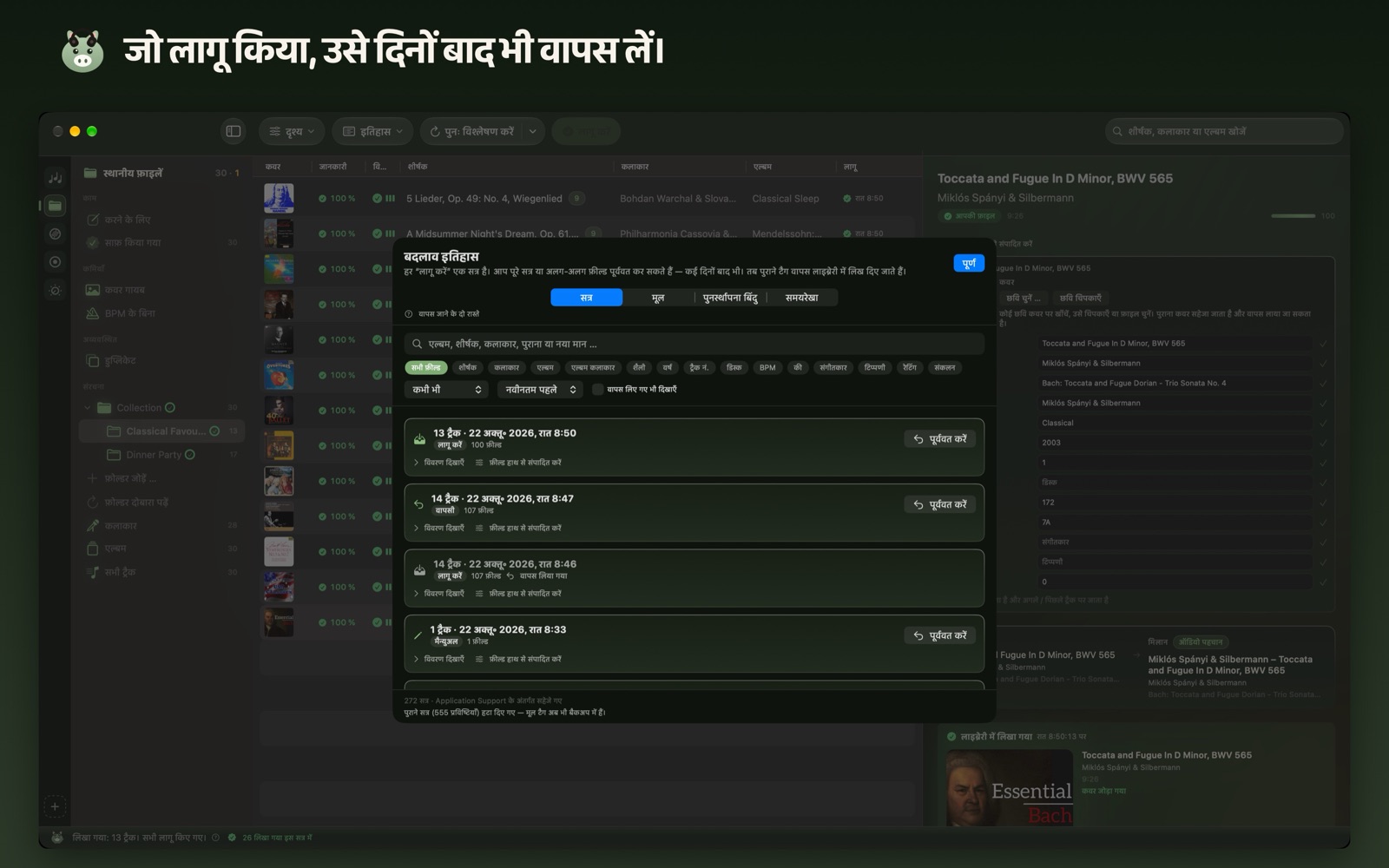Toggle the 'रेटिंग' field filter chip

tap(910, 368)
